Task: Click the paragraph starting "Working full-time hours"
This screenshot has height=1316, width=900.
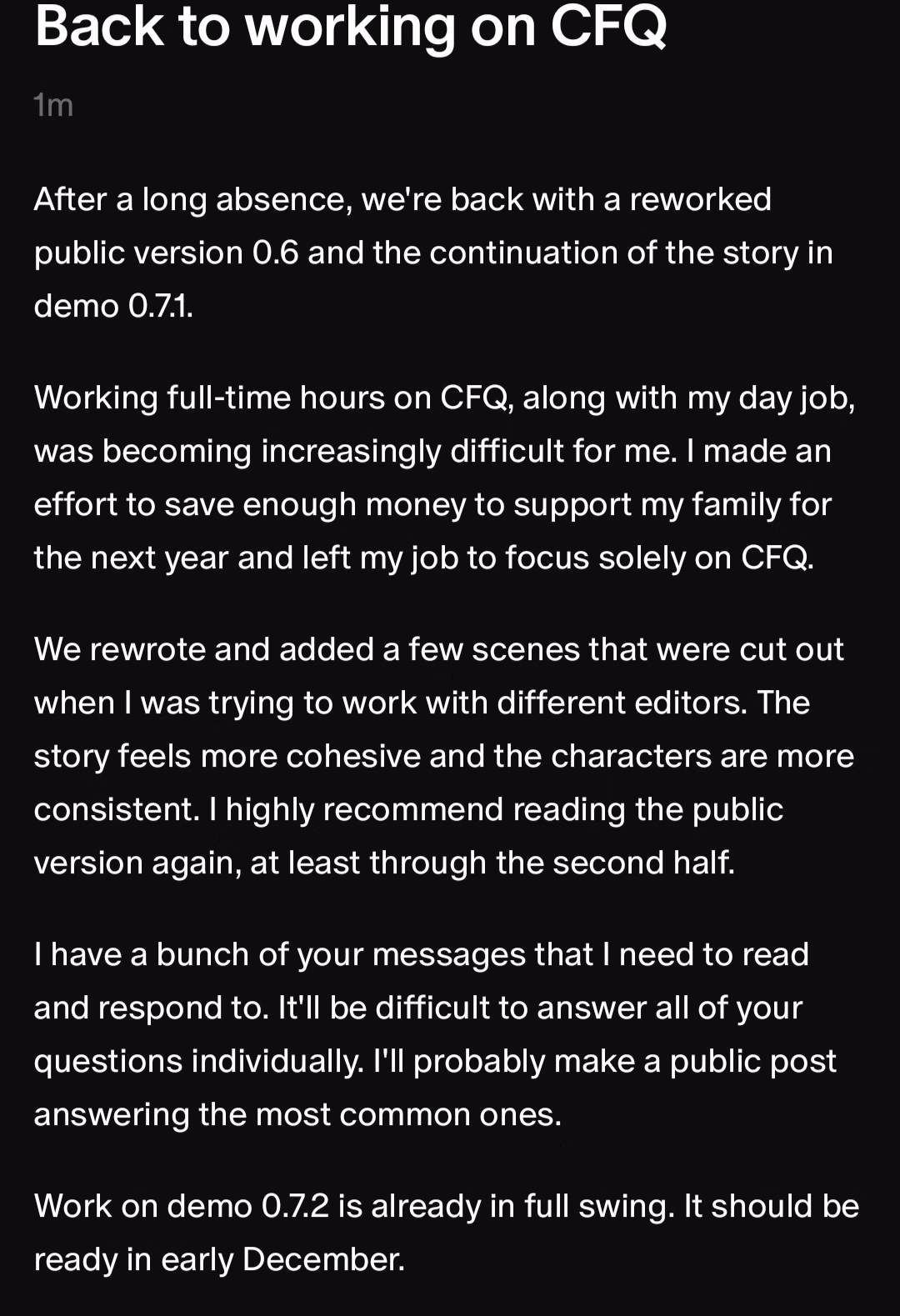Action: coord(444,478)
